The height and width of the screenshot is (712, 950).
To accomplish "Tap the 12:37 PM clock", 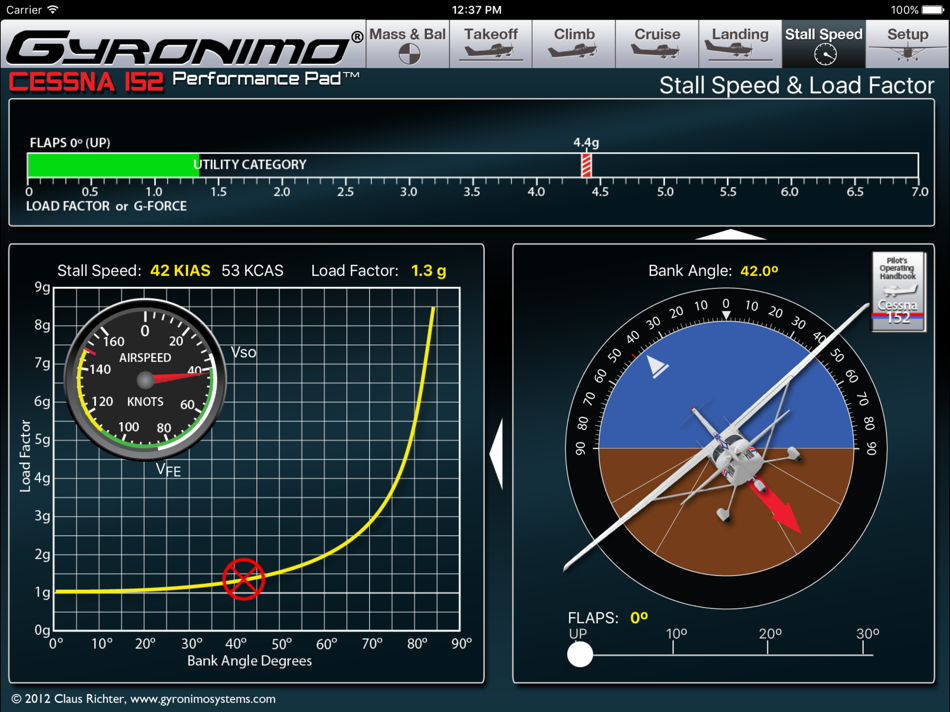I will (476, 10).
